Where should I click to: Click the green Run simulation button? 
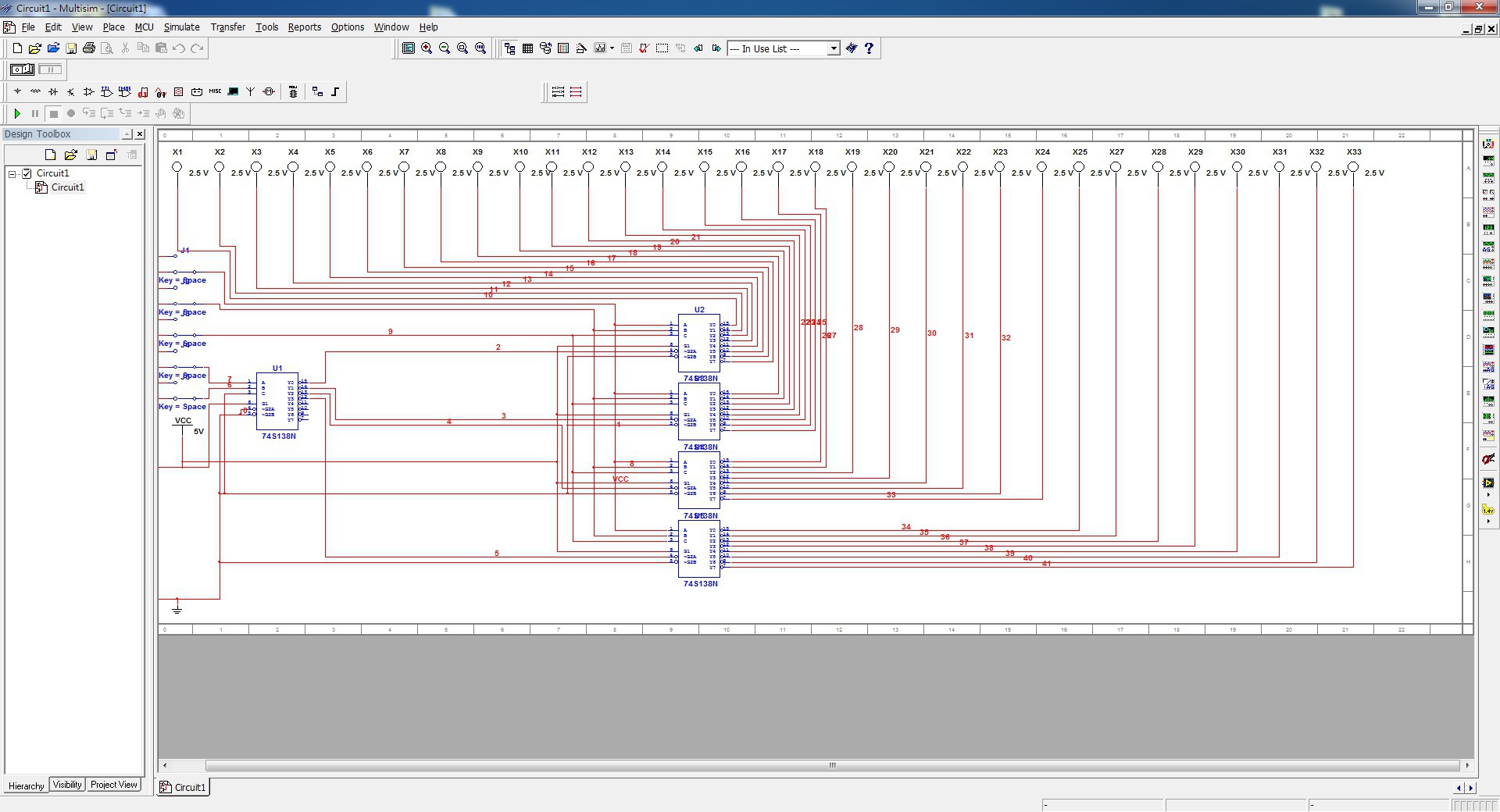coord(17,114)
